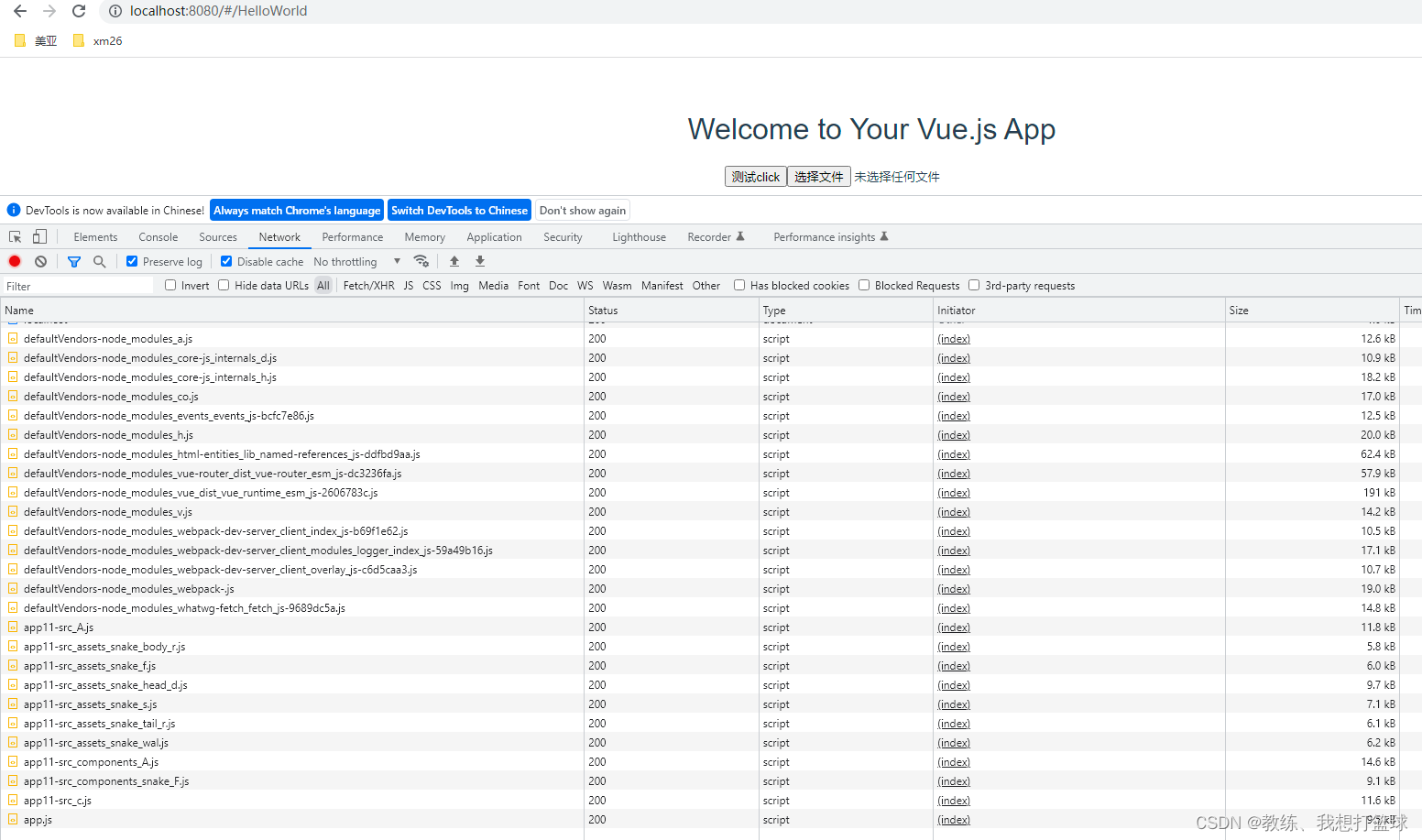Open the Performance tab

(x=353, y=236)
